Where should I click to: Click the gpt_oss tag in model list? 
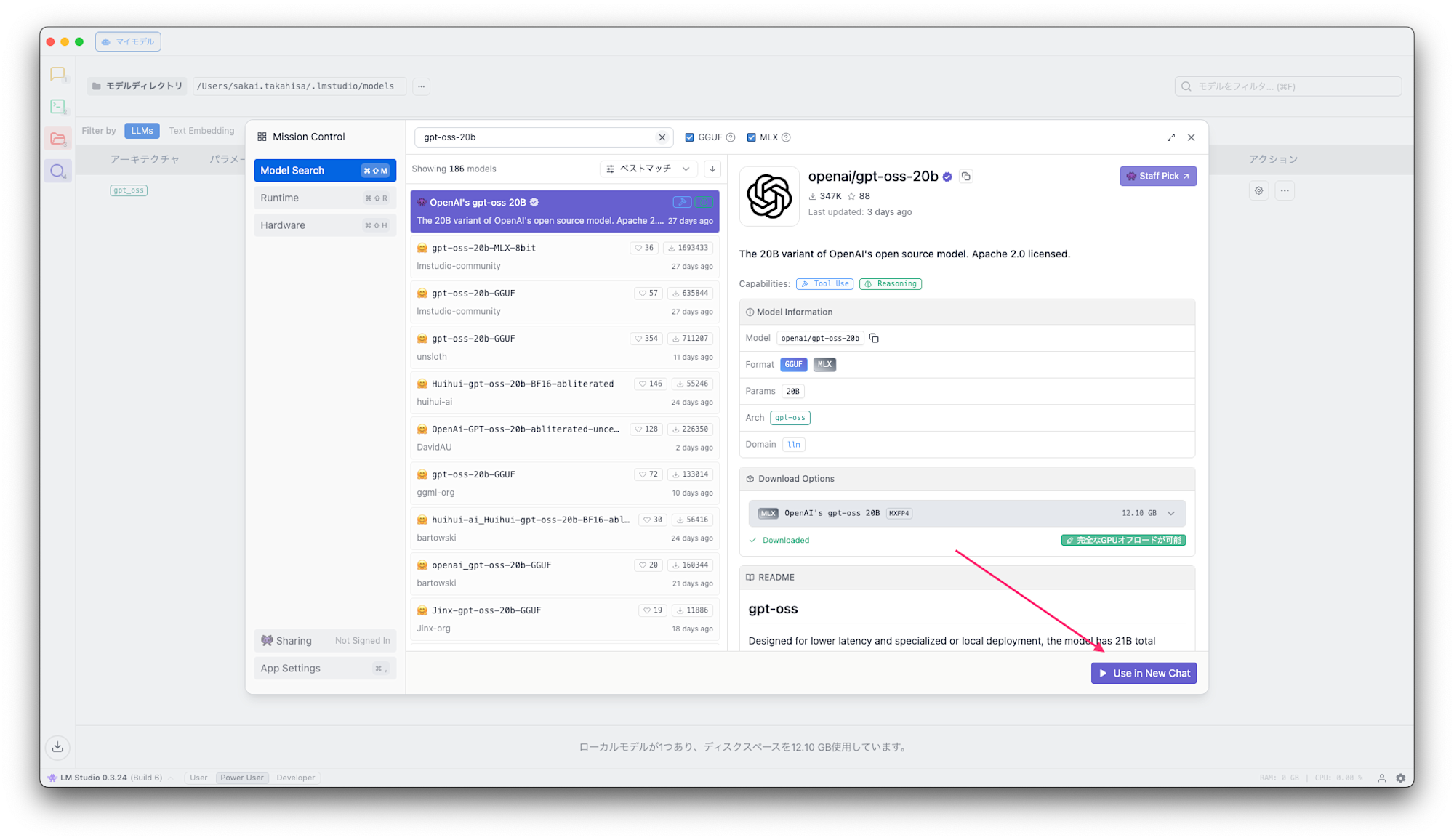point(129,190)
